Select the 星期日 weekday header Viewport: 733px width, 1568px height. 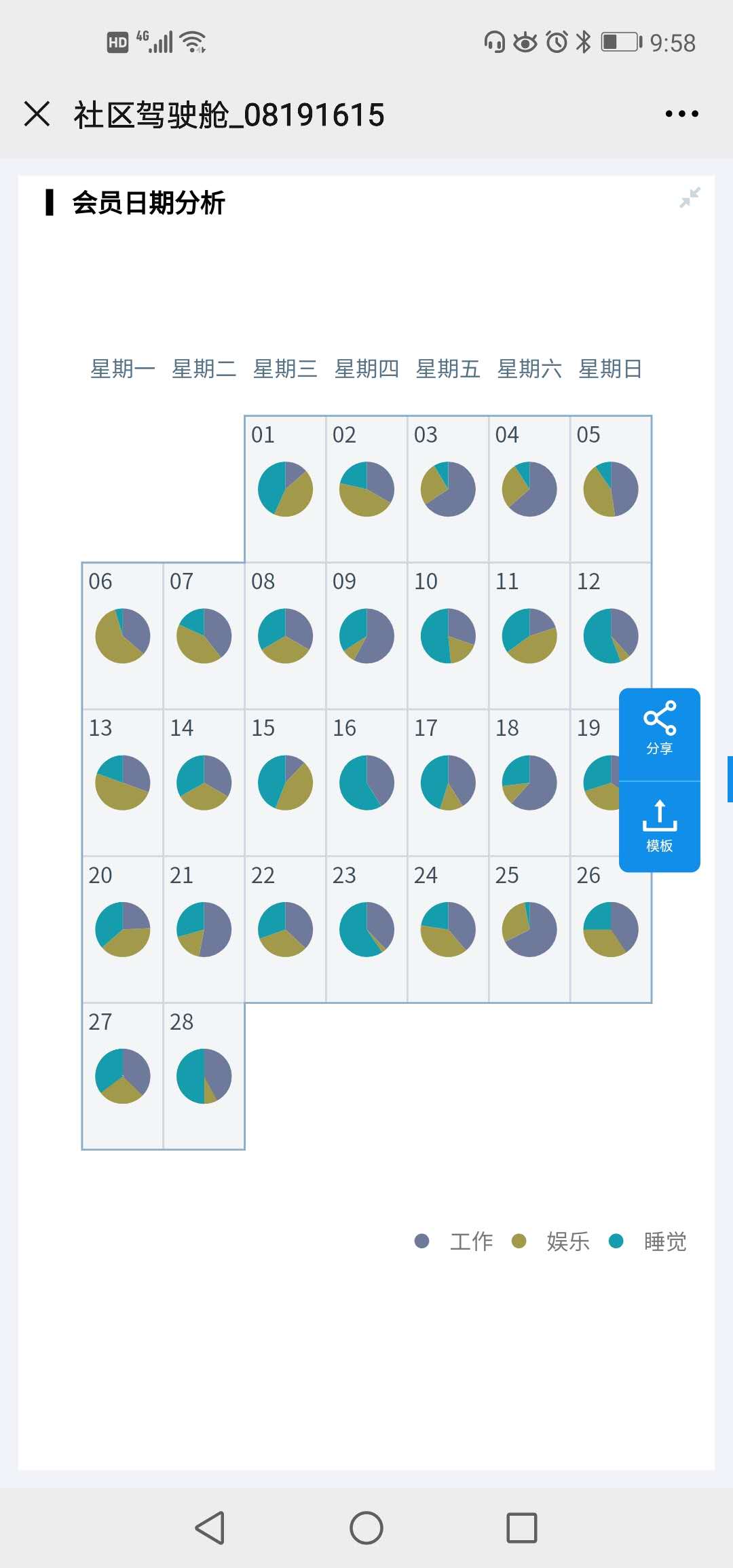[x=610, y=369]
